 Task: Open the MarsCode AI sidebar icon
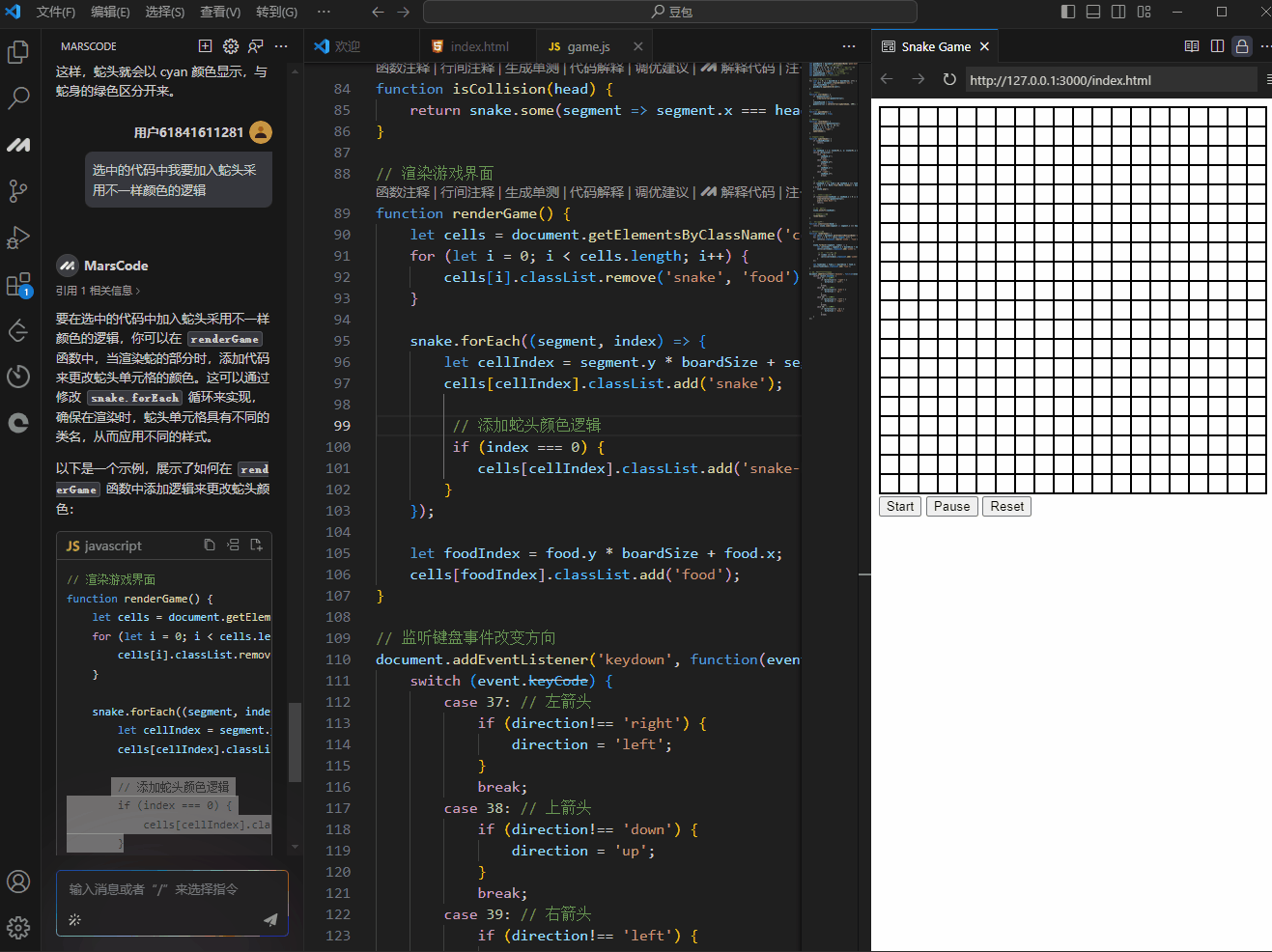18,145
